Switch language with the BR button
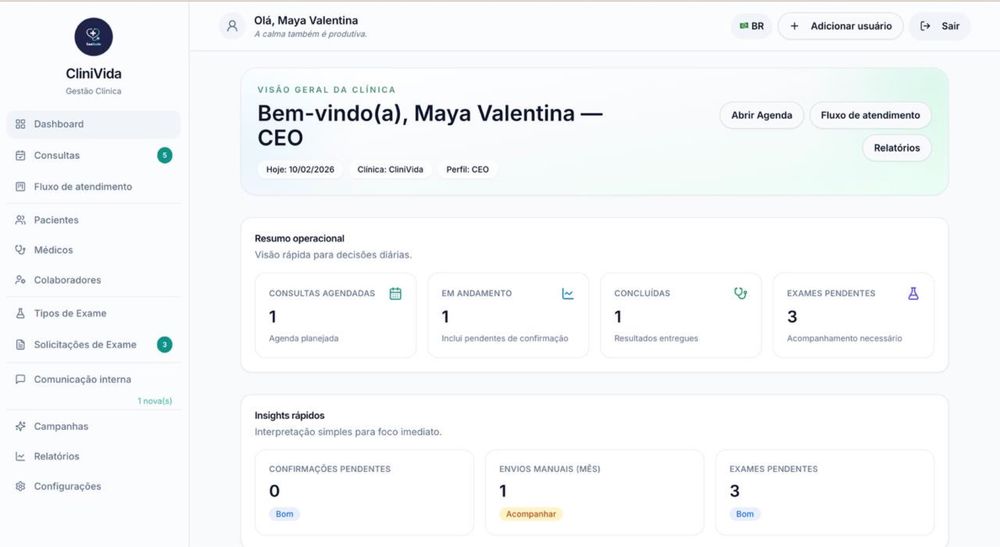The width and height of the screenshot is (1000, 547). click(x=751, y=26)
